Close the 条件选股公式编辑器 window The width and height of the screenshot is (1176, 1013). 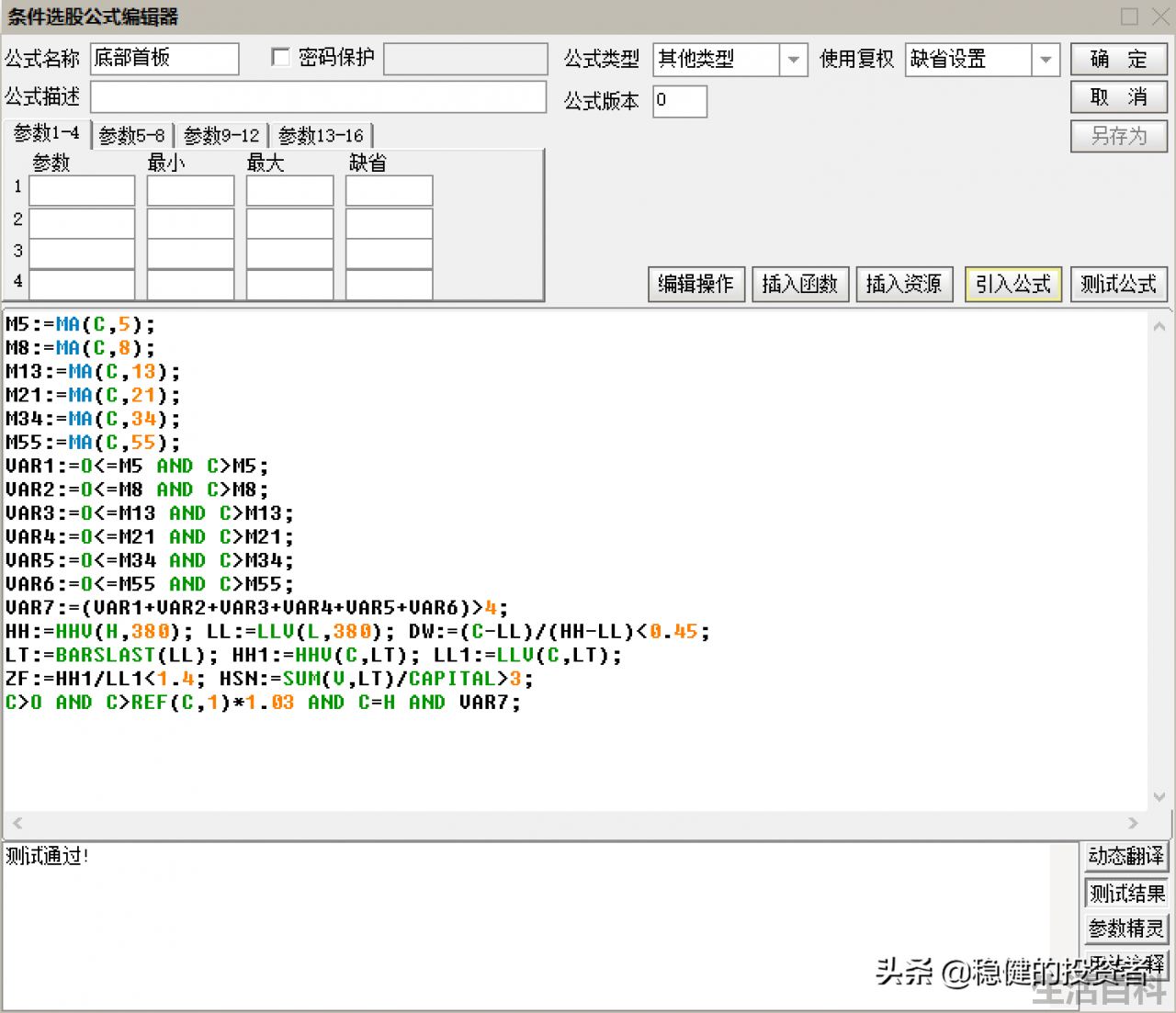click(x=1159, y=17)
